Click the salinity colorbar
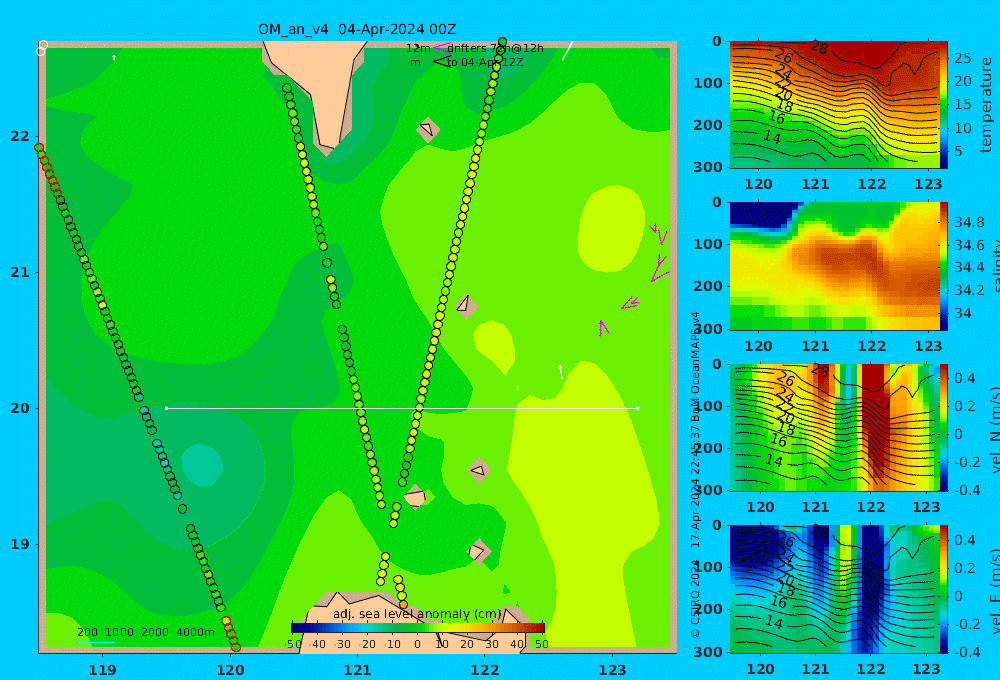The image size is (1000, 680). [x=944, y=266]
